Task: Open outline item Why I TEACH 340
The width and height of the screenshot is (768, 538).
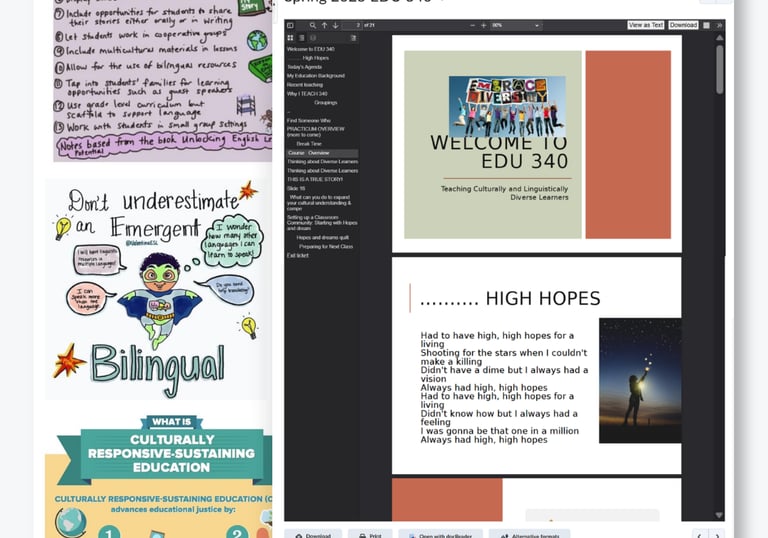Action: pyautogui.click(x=307, y=94)
